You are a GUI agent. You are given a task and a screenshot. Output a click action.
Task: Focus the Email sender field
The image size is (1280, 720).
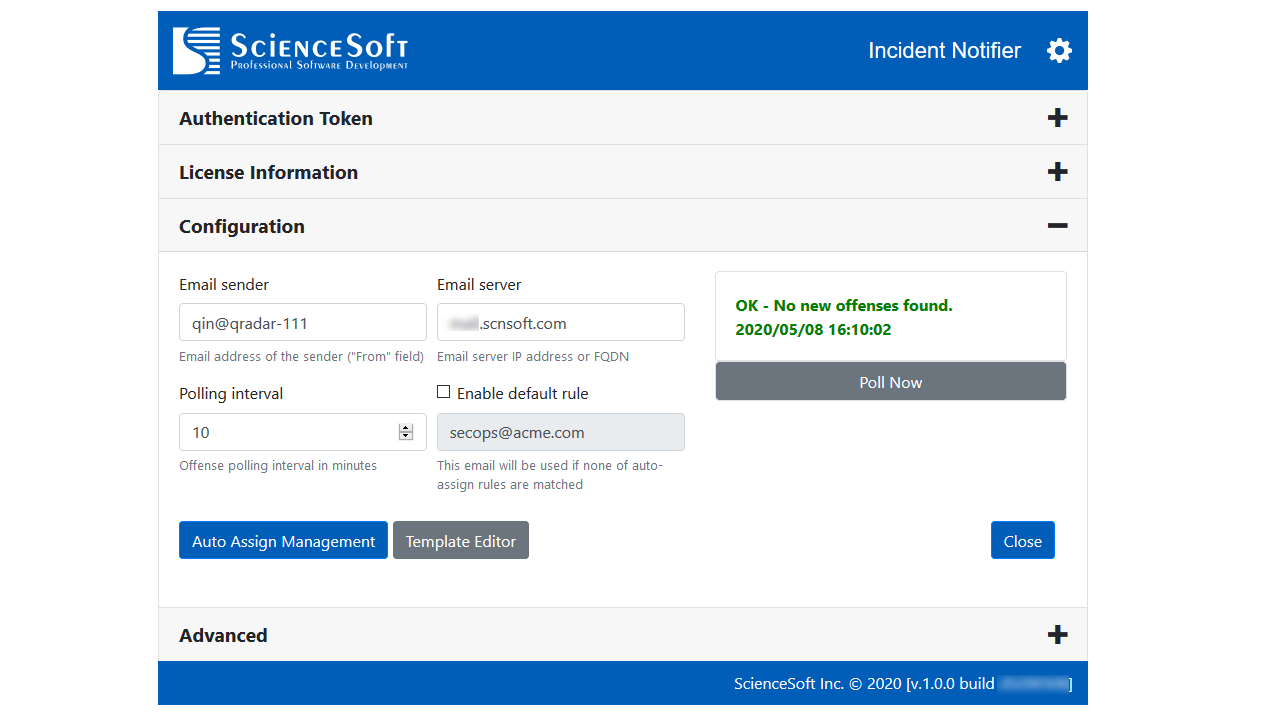coord(302,323)
